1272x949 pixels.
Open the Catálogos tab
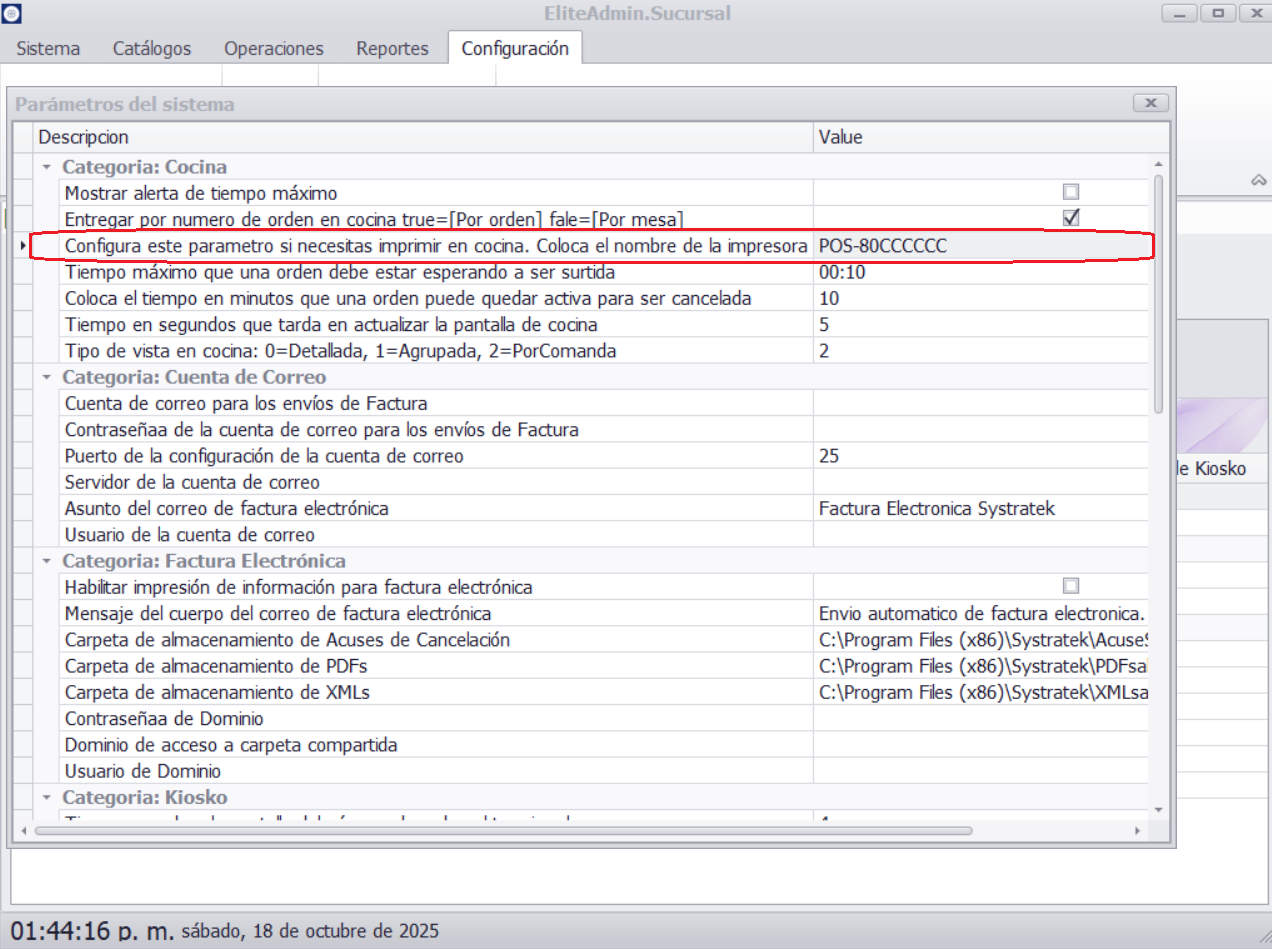[152, 48]
